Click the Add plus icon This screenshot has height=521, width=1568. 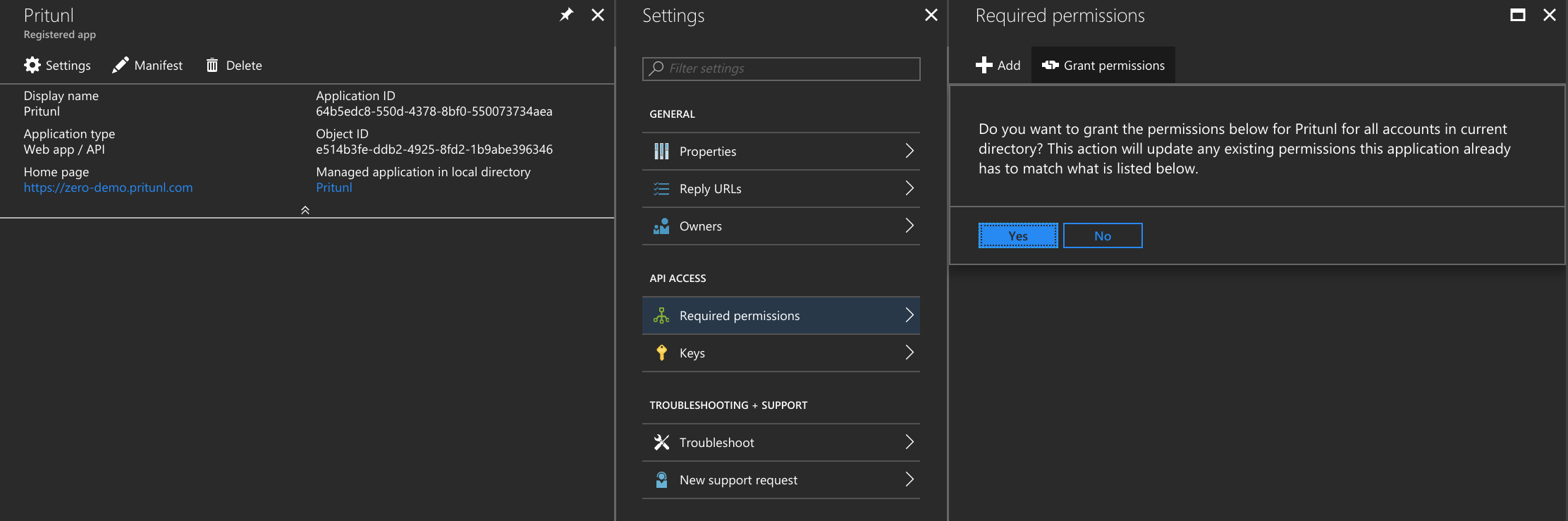[x=984, y=66]
